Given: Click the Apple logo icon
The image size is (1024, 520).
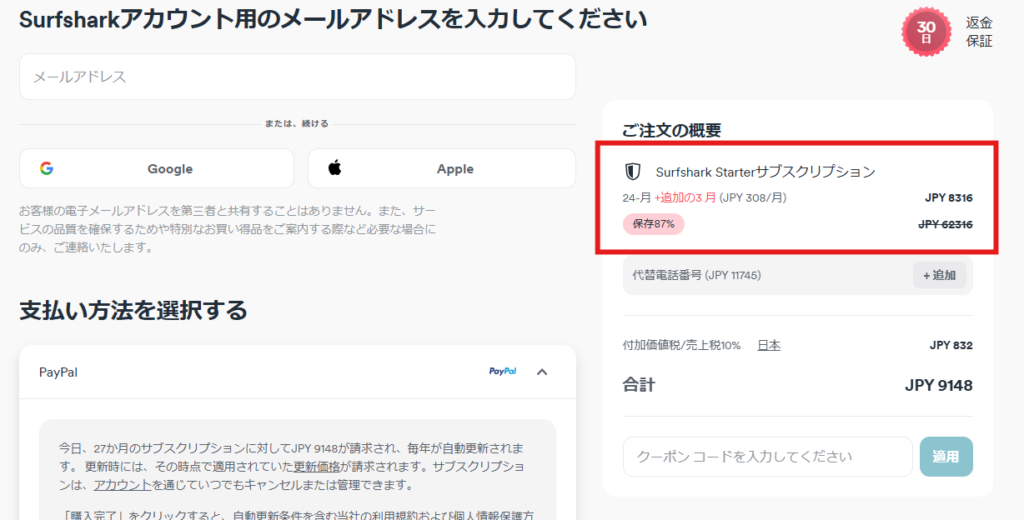Looking at the screenshot, I should pos(335,169).
